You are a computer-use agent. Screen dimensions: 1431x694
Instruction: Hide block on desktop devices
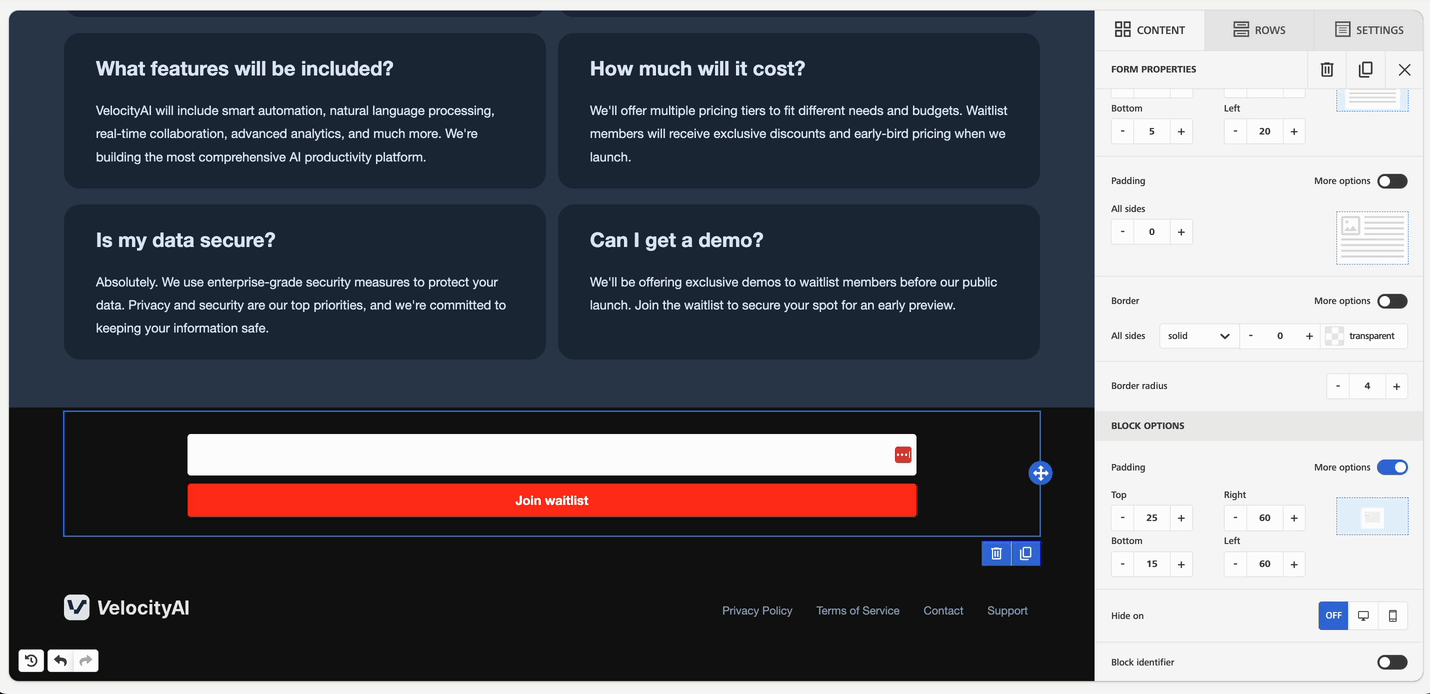pos(1363,616)
